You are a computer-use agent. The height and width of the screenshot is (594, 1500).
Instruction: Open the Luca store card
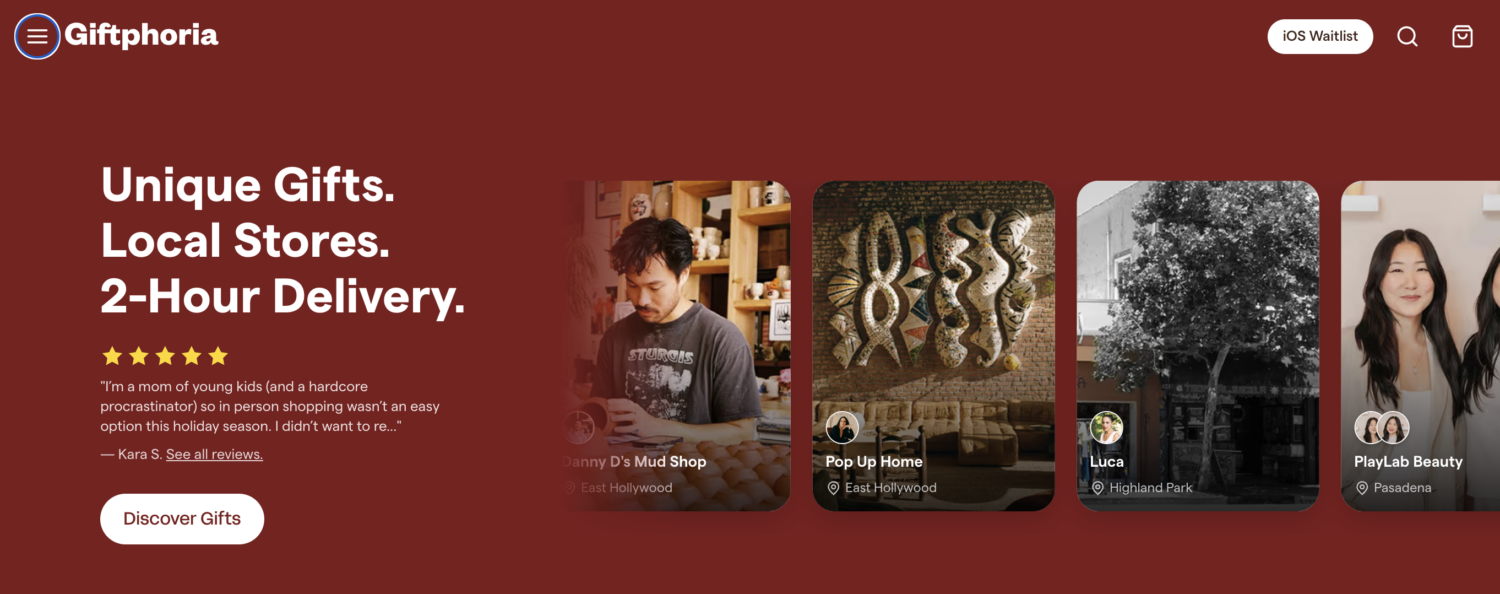1198,346
